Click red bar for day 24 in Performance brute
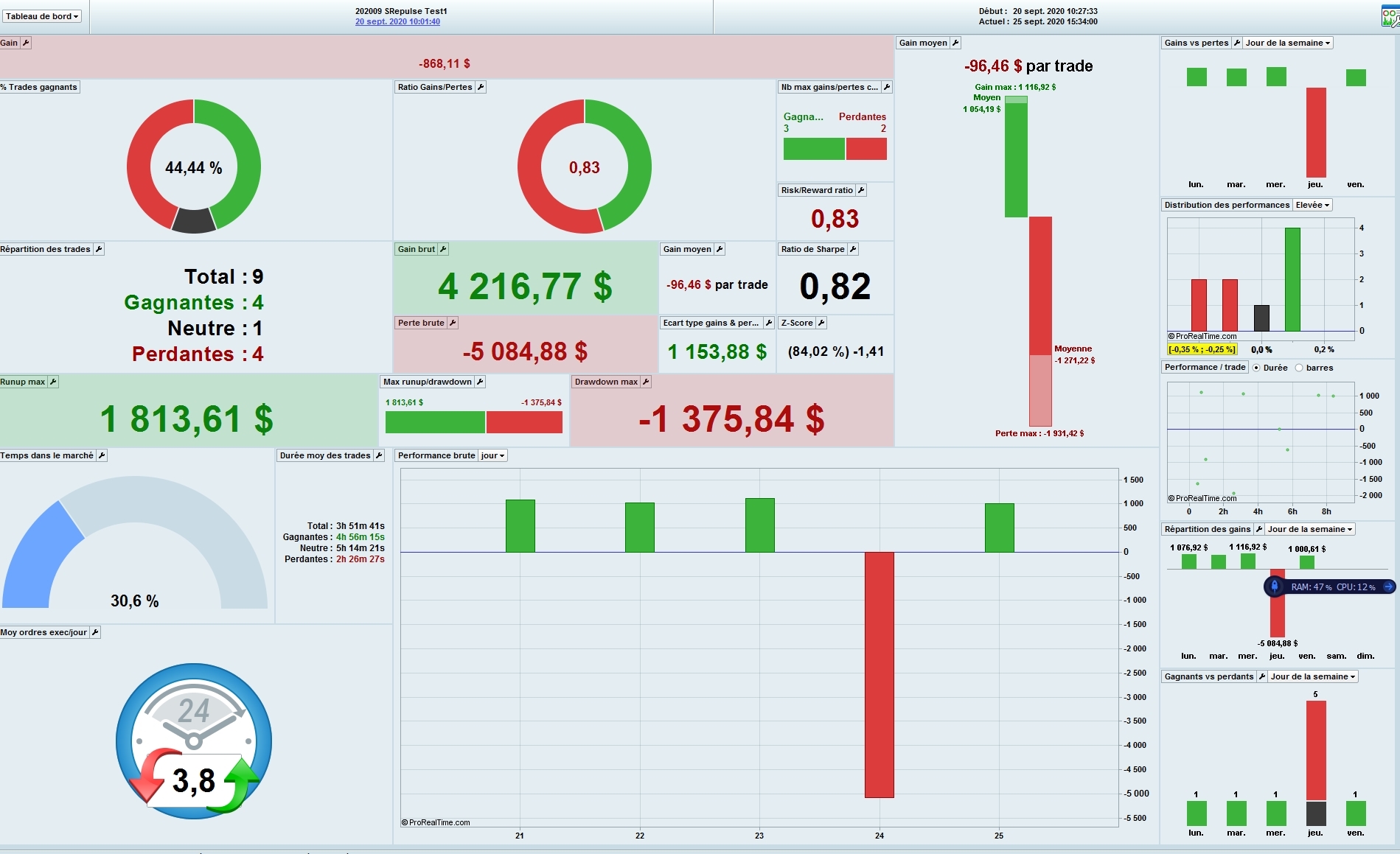 point(880,675)
